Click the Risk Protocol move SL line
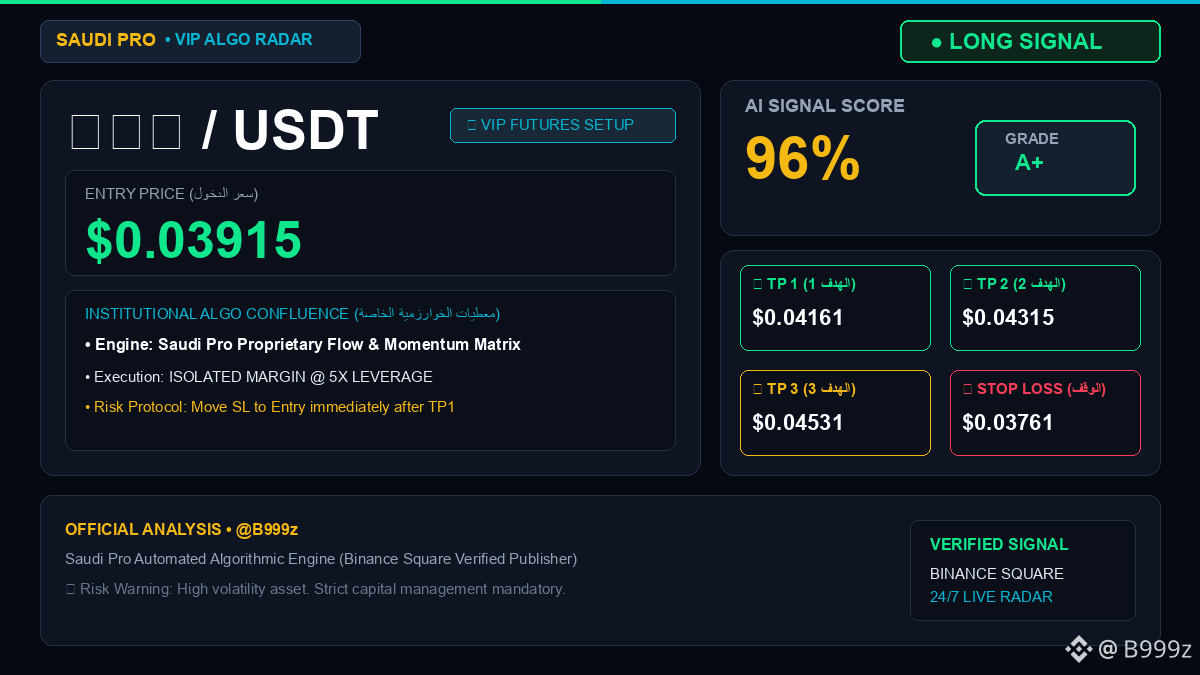This screenshot has height=675, width=1200. [x=270, y=407]
